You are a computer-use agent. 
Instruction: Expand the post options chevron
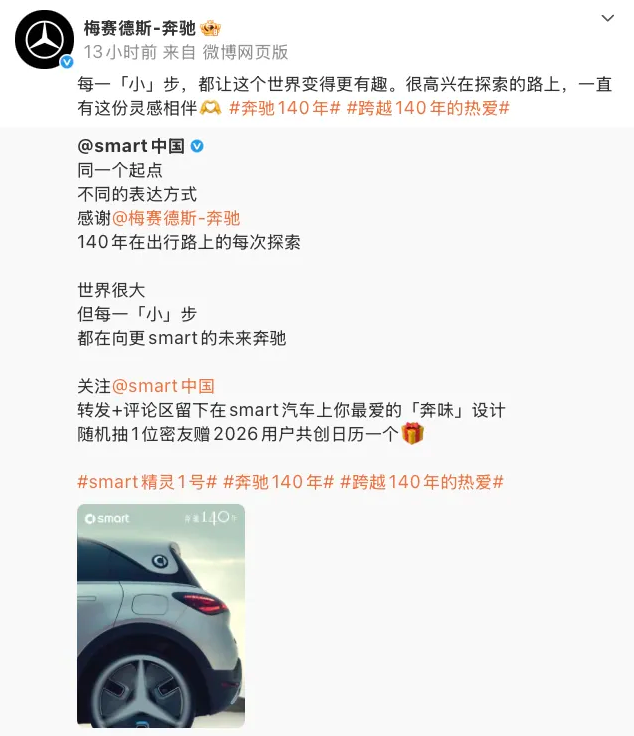608,18
